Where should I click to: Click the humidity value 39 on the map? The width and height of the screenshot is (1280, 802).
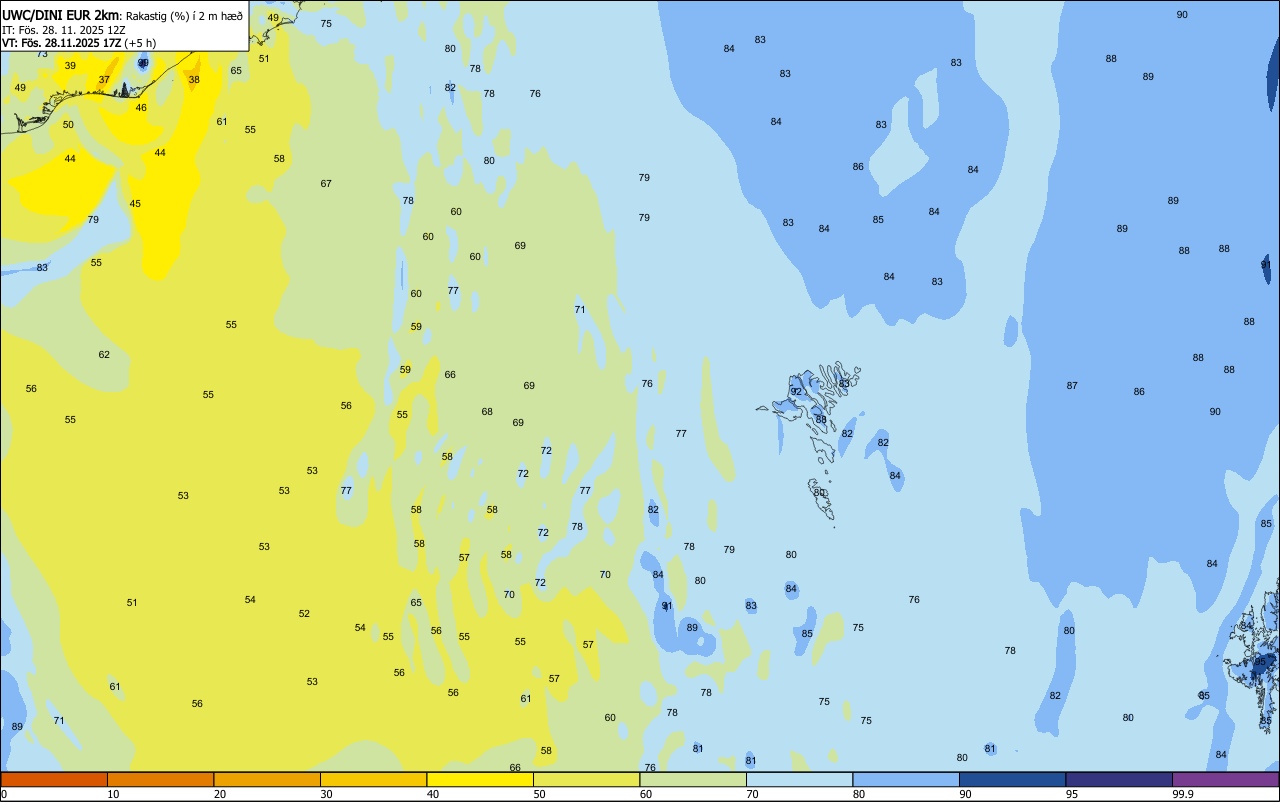click(70, 66)
